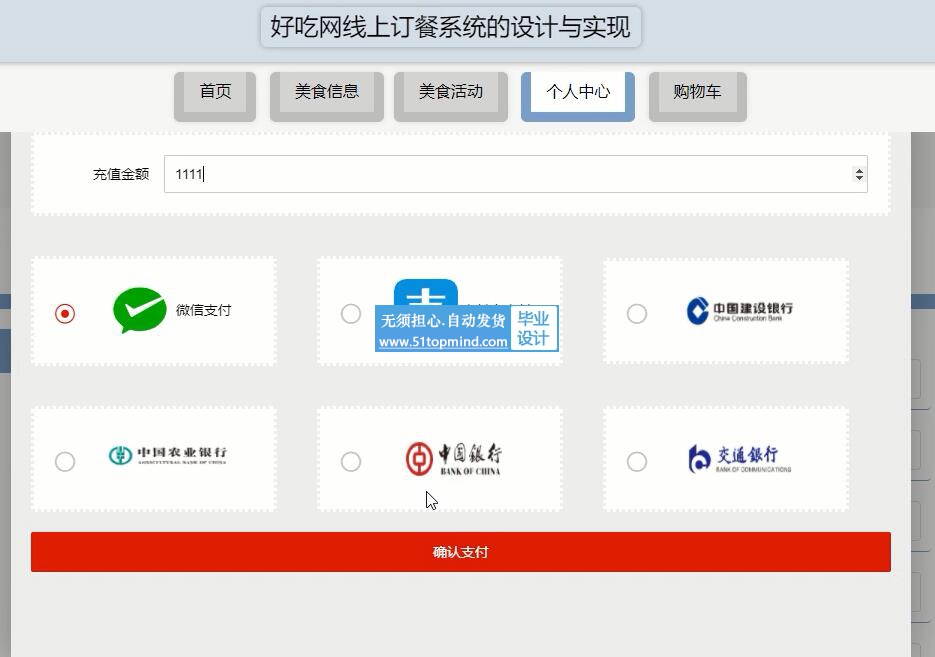Open the 首页 navigation tab
Screen dimensions: 935x657
click(215, 97)
